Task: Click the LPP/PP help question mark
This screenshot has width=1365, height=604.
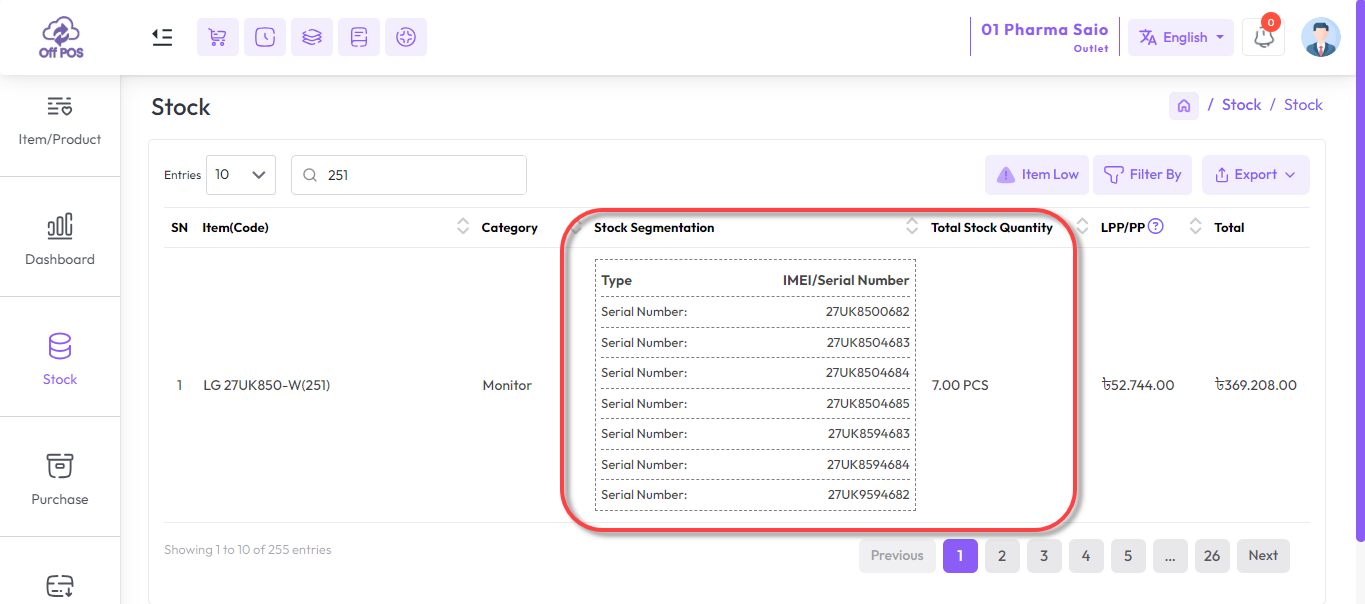Action: pyautogui.click(x=1156, y=226)
